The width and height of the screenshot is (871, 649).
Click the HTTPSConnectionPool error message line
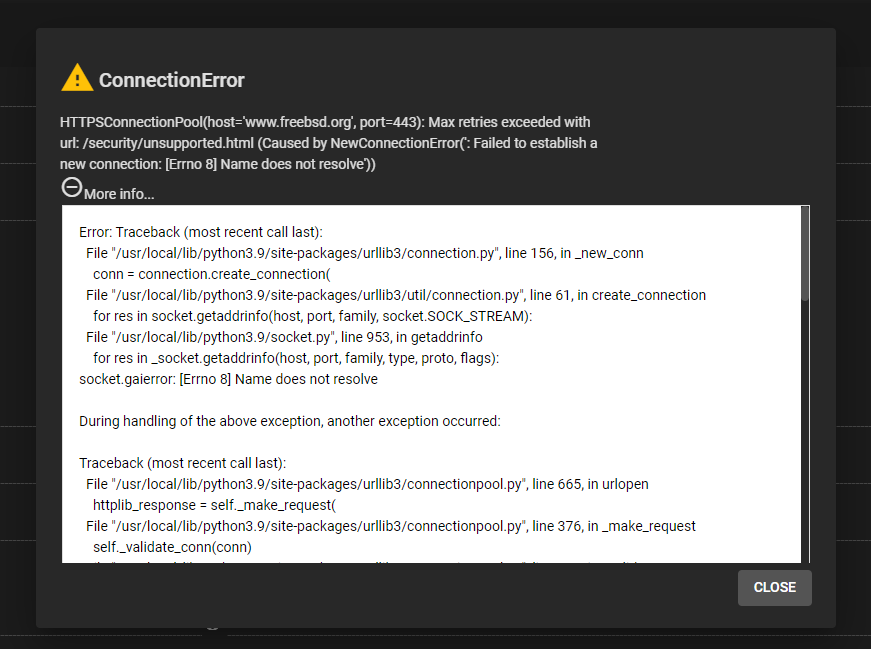(325, 122)
